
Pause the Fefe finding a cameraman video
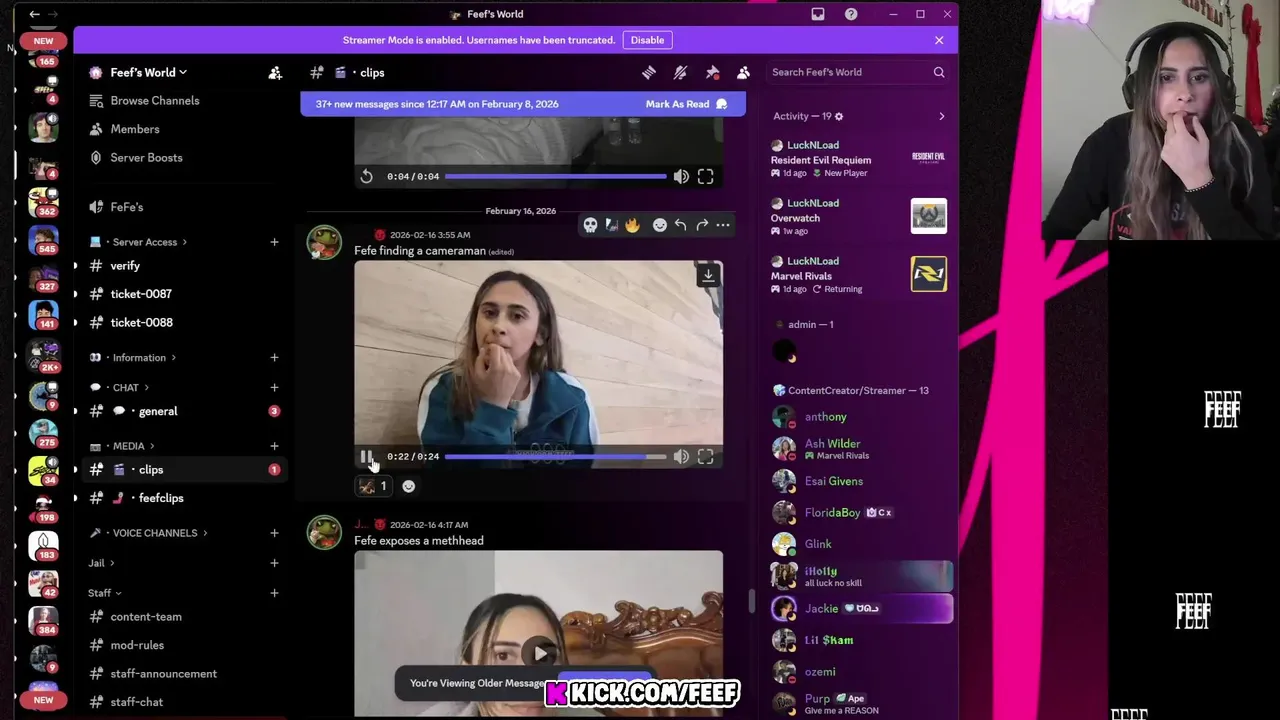[x=367, y=457]
